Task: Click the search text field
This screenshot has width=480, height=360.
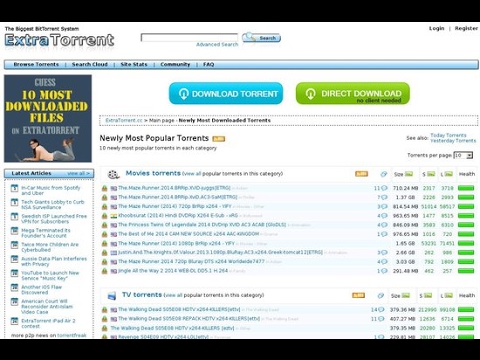Action: (x=189, y=37)
